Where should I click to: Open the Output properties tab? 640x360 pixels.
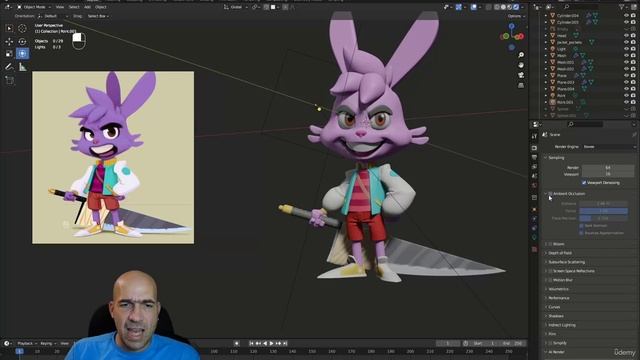coord(534,157)
